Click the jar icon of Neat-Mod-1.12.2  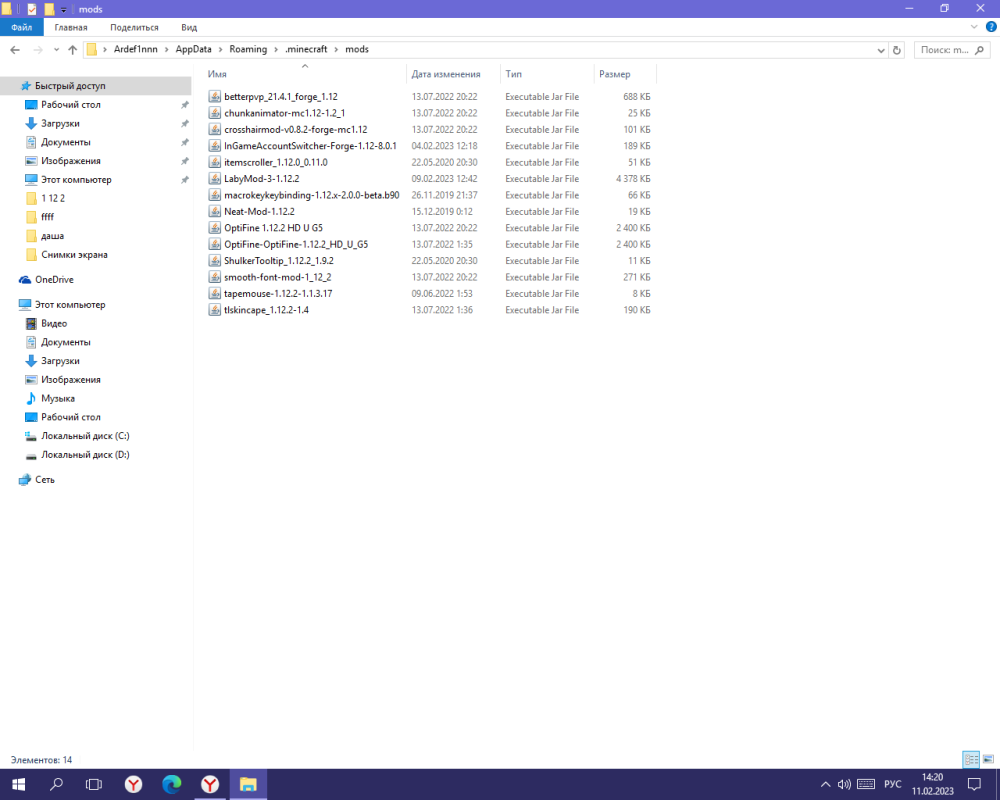215,211
